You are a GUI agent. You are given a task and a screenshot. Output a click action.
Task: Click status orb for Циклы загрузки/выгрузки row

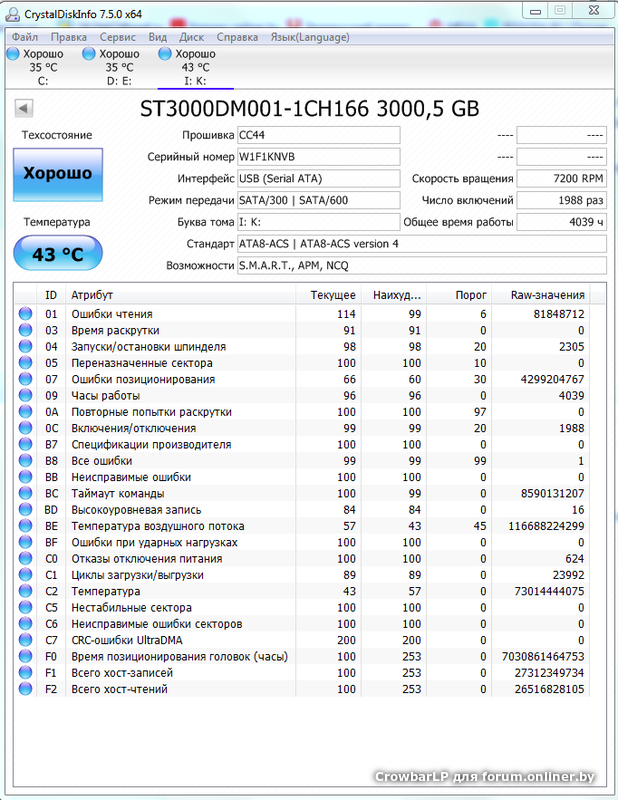[x=26, y=575]
